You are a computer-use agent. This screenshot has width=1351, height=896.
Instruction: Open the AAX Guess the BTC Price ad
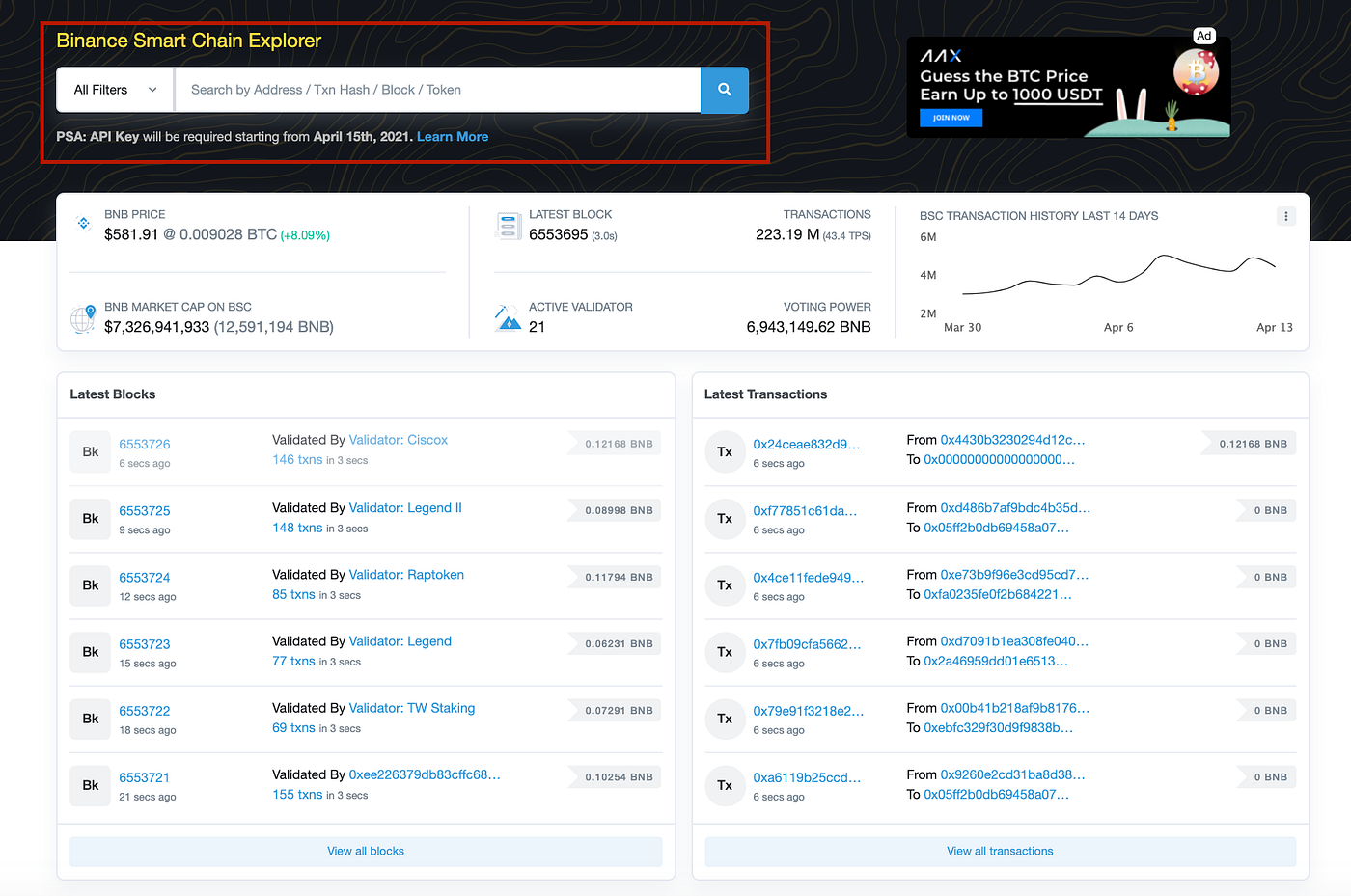tap(1068, 87)
